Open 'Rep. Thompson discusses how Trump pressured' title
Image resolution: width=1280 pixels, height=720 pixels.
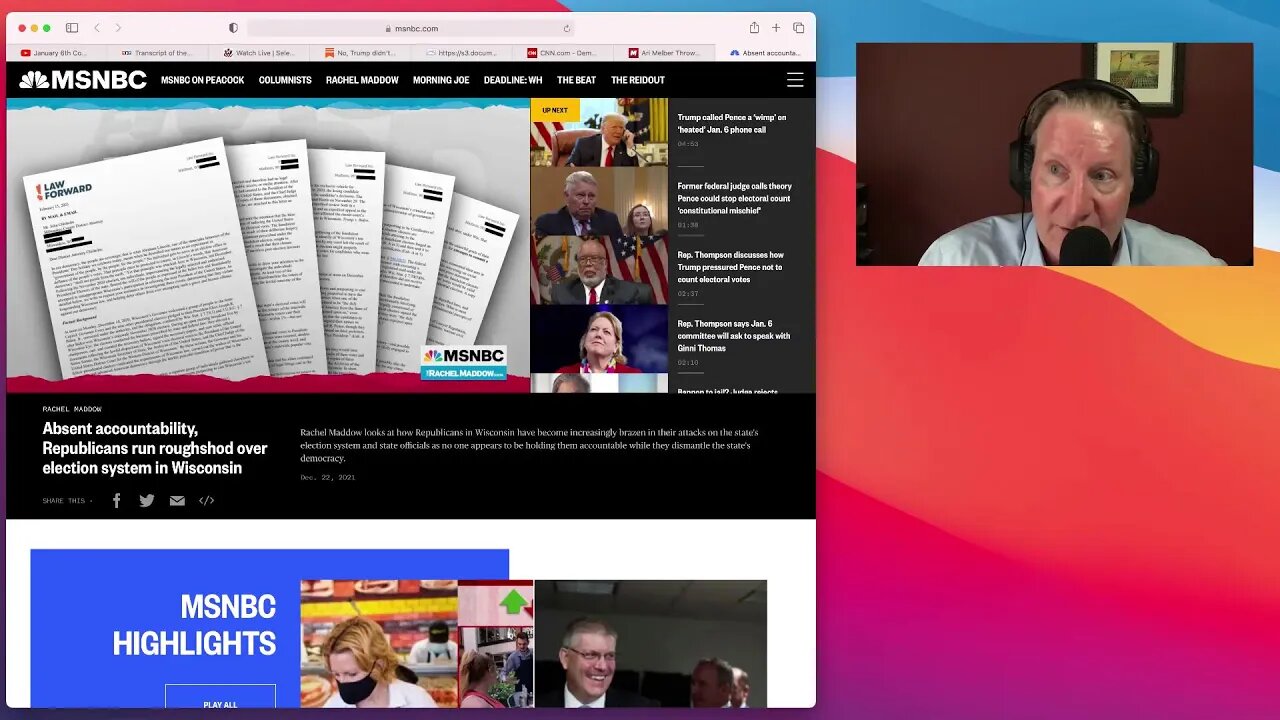pyautogui.click(x=730, y=267)
